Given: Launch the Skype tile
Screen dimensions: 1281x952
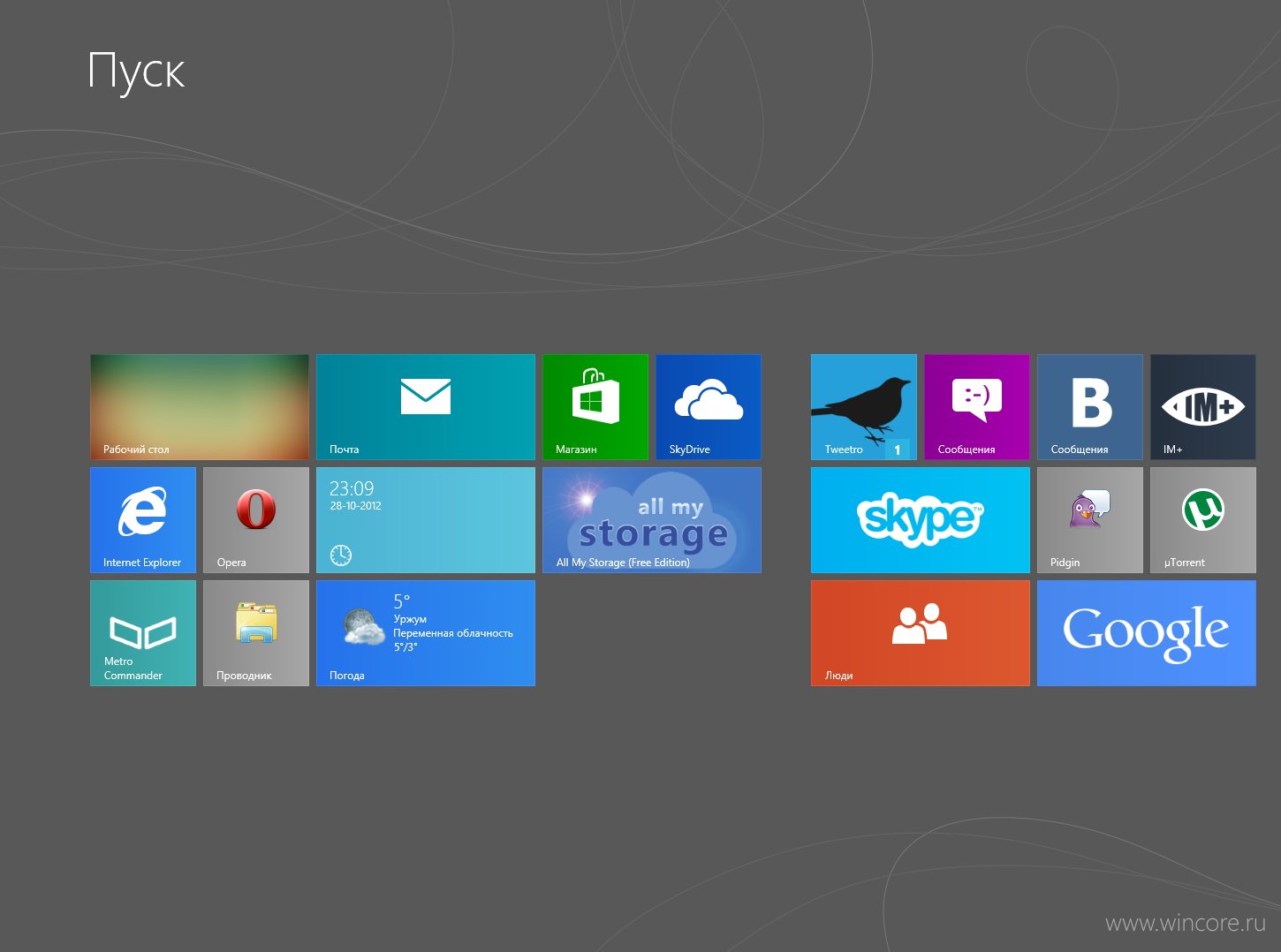Looking at the screenshot, I should (921, 520).
